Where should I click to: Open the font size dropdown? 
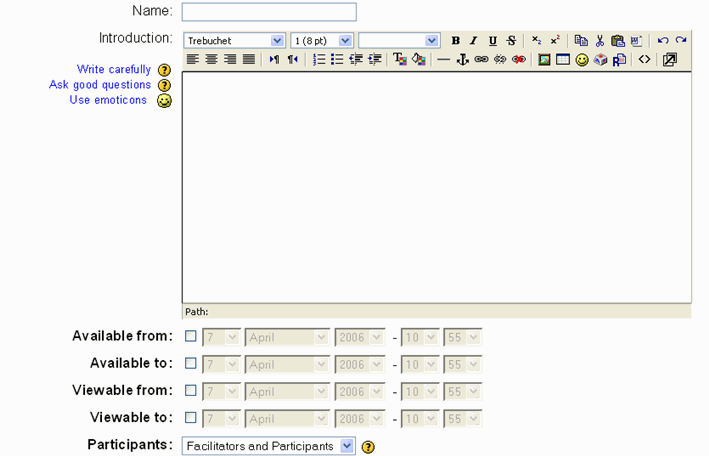[322, 41]
